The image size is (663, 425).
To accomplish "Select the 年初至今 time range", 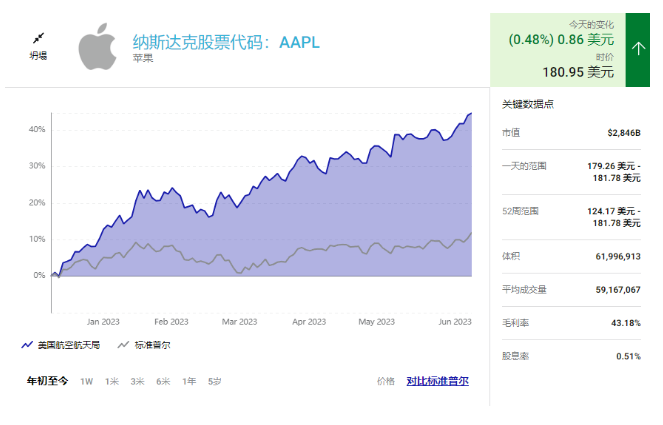I will tap(47, 381).
